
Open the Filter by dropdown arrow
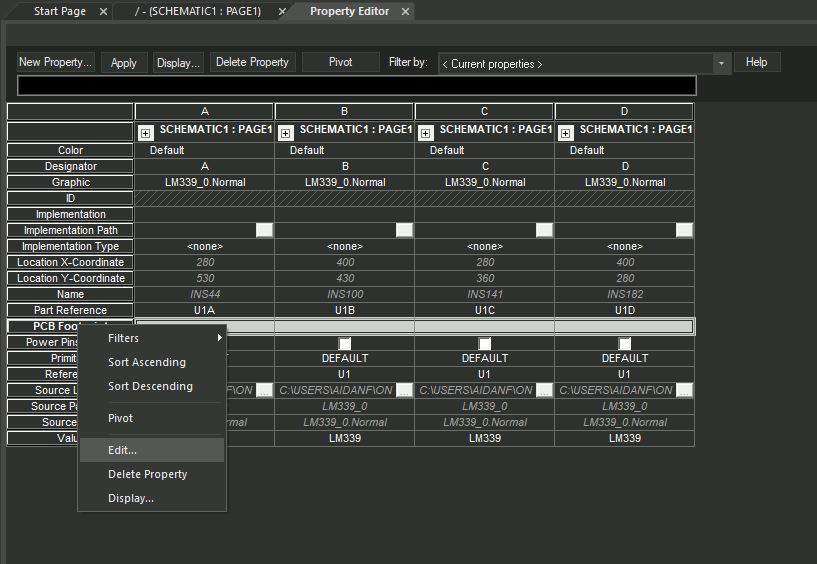point(721,64)
